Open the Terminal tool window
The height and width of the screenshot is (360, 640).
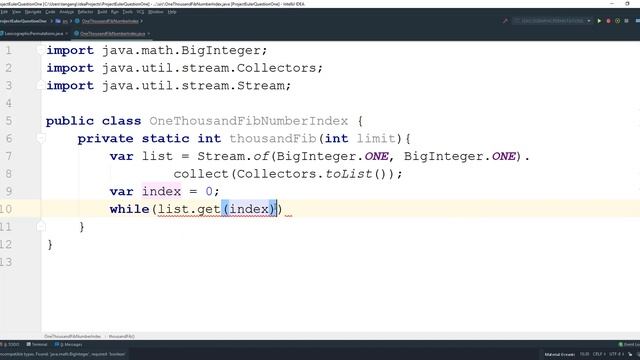click(x=37, y=345)
